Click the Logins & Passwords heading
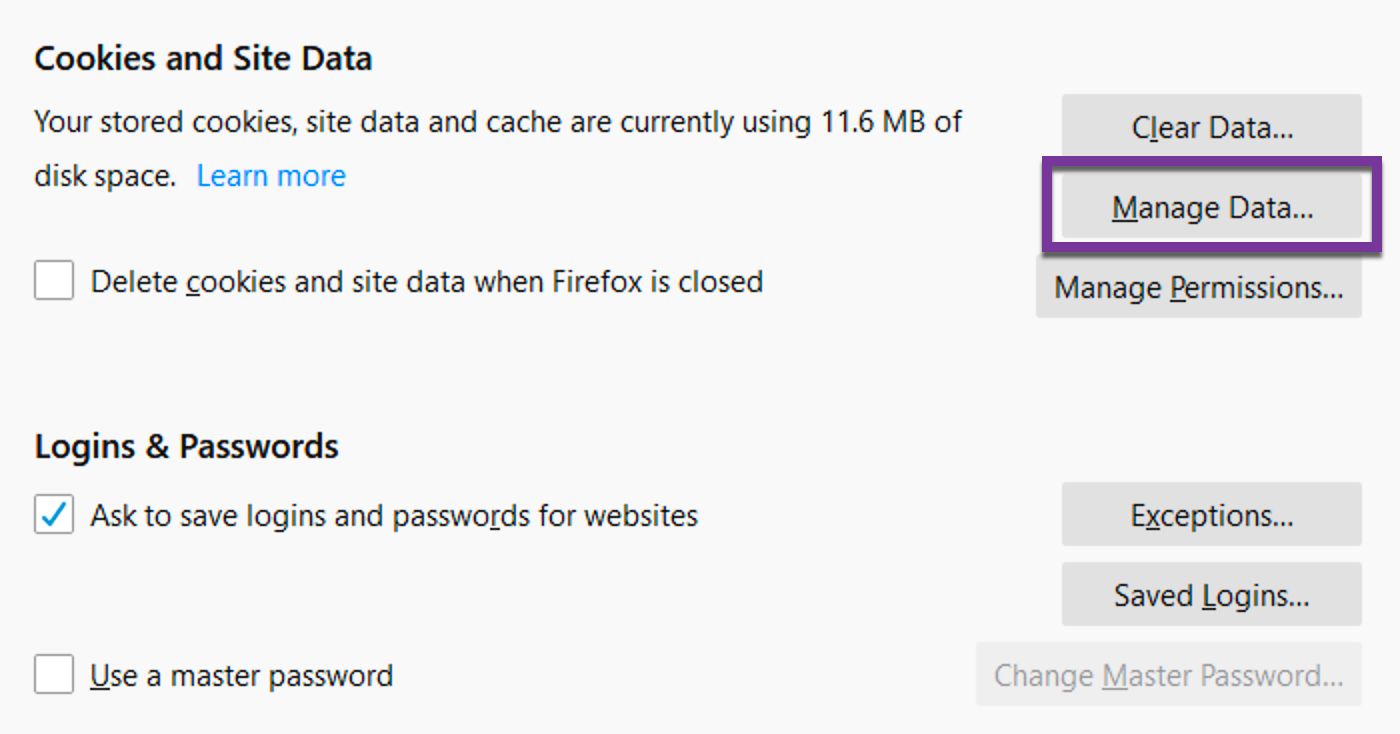Viewport: 1400px width, 734px height. pyautogui.click(x=186, y=446)
